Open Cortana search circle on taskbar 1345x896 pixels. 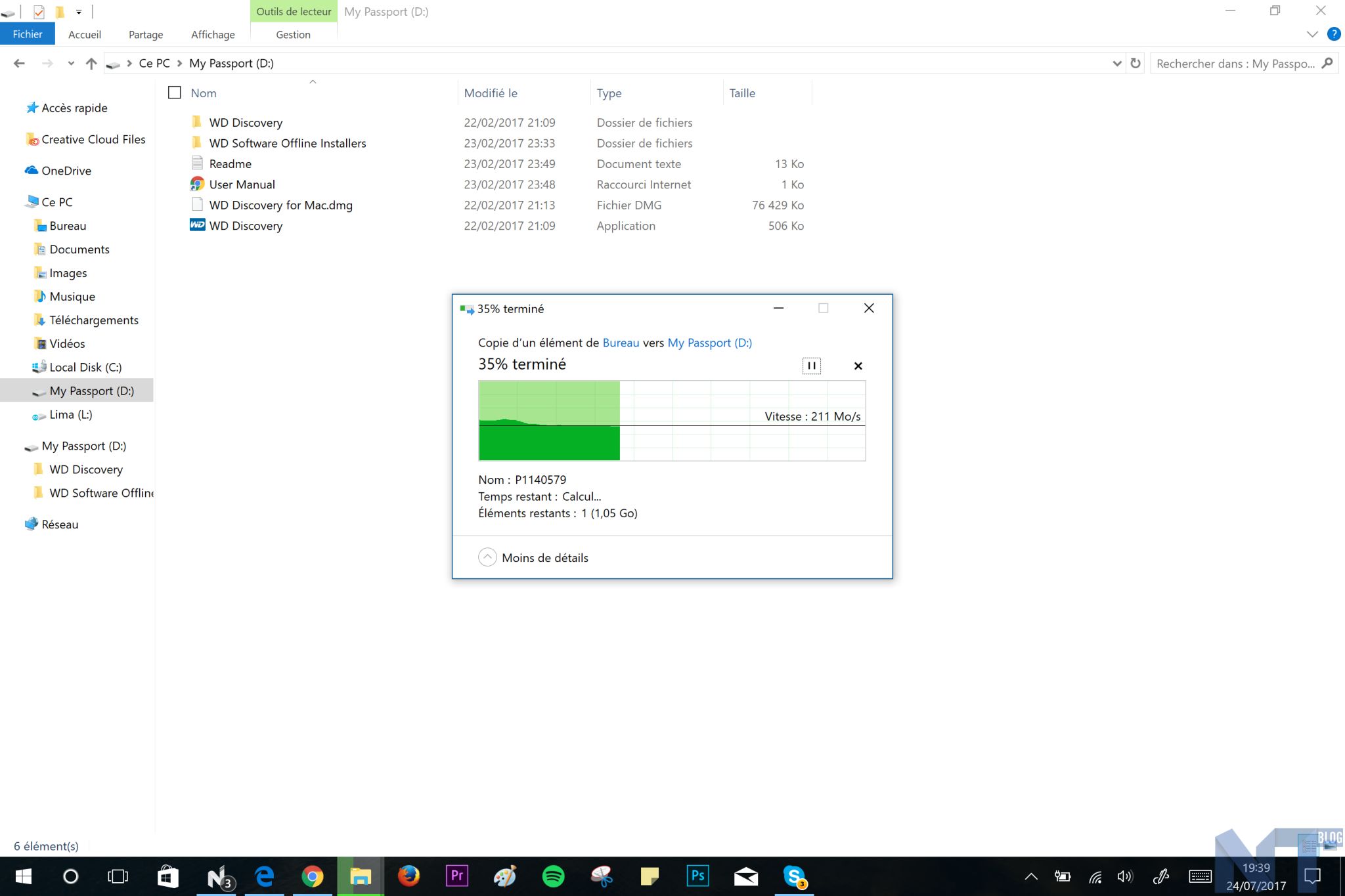[x=70, y=876]
